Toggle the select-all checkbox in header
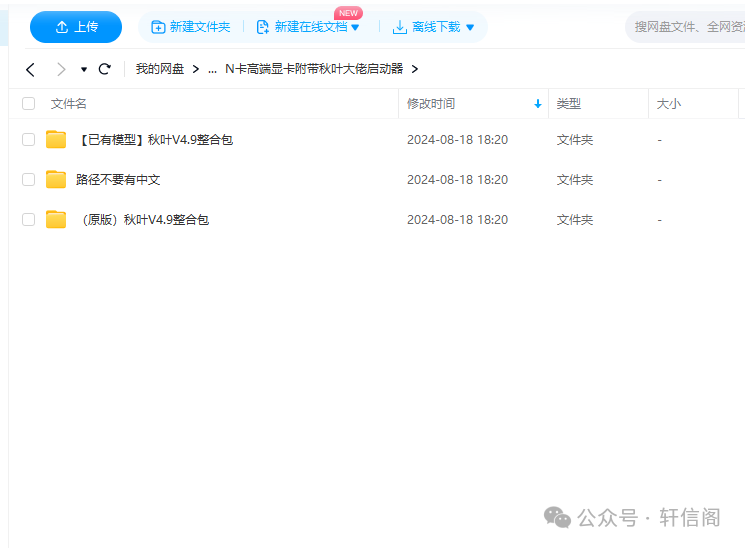Viewport: 745px width, 548px height. coord(28,103)
